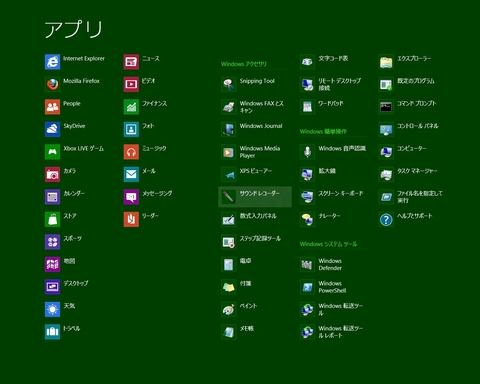The height and width of the screenshot is (384, 480).
Task: Open the サウンド レコーダー microphone icon
Action: pyautogui.click(x=229, y=197)
